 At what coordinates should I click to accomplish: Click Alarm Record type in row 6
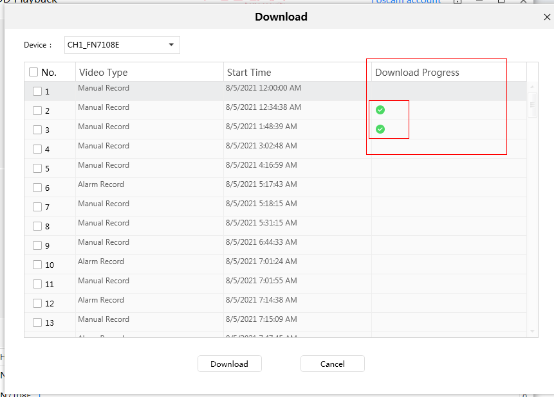101,184
